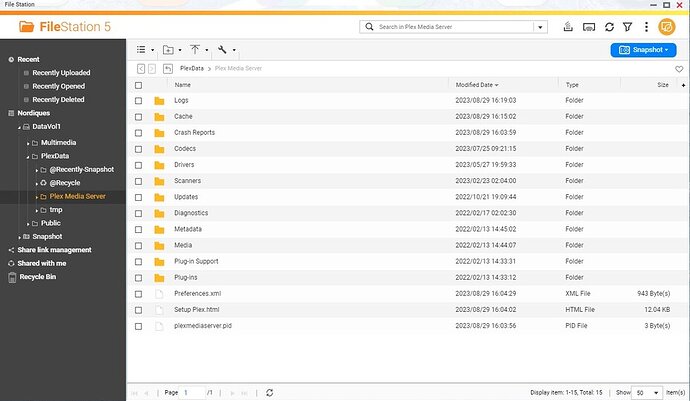Open the remote mount icon in header
The height and width of the screenshot is (401, 690).
click(x=568, y=27)
